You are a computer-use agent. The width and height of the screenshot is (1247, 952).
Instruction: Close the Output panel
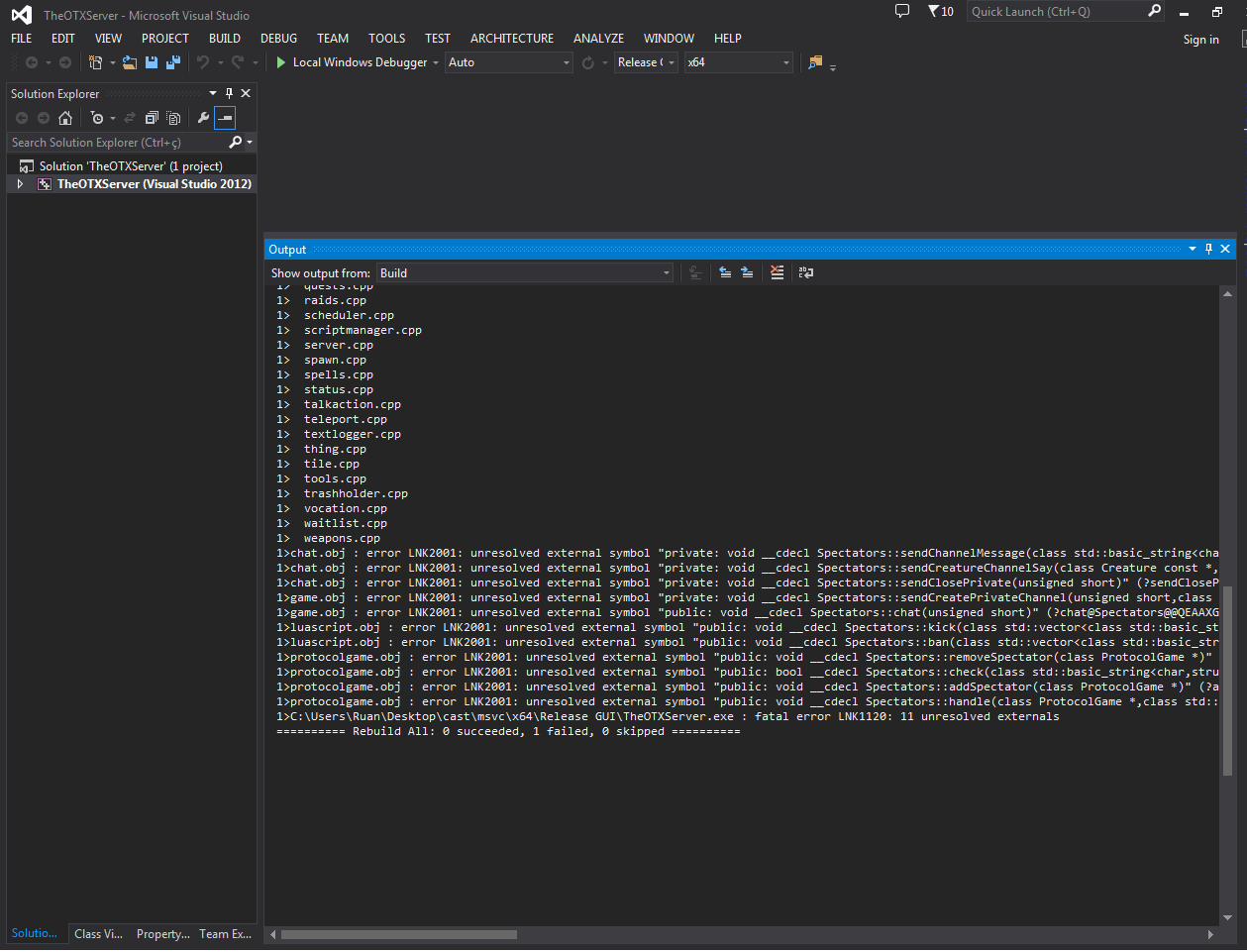click(x=1225, y=249)
